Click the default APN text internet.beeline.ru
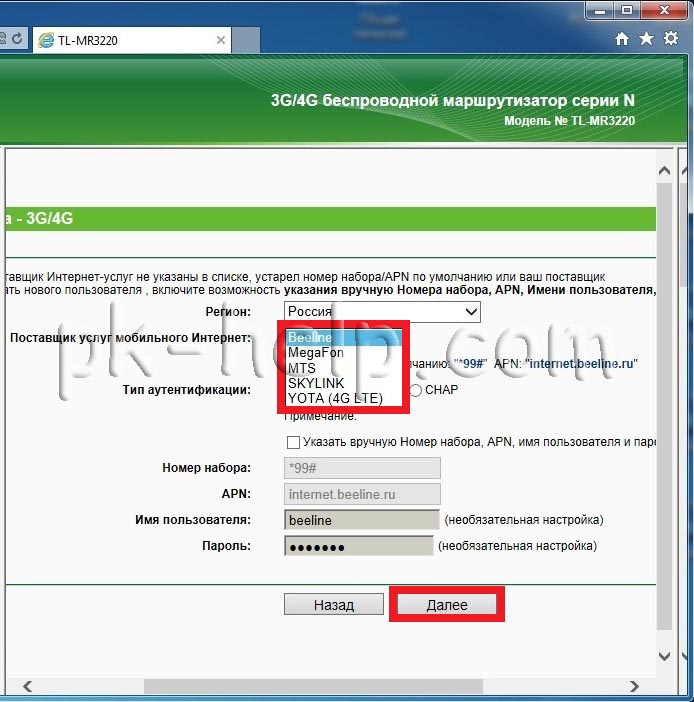This screenshot has width=694, height=702. [x=582, y=364]
